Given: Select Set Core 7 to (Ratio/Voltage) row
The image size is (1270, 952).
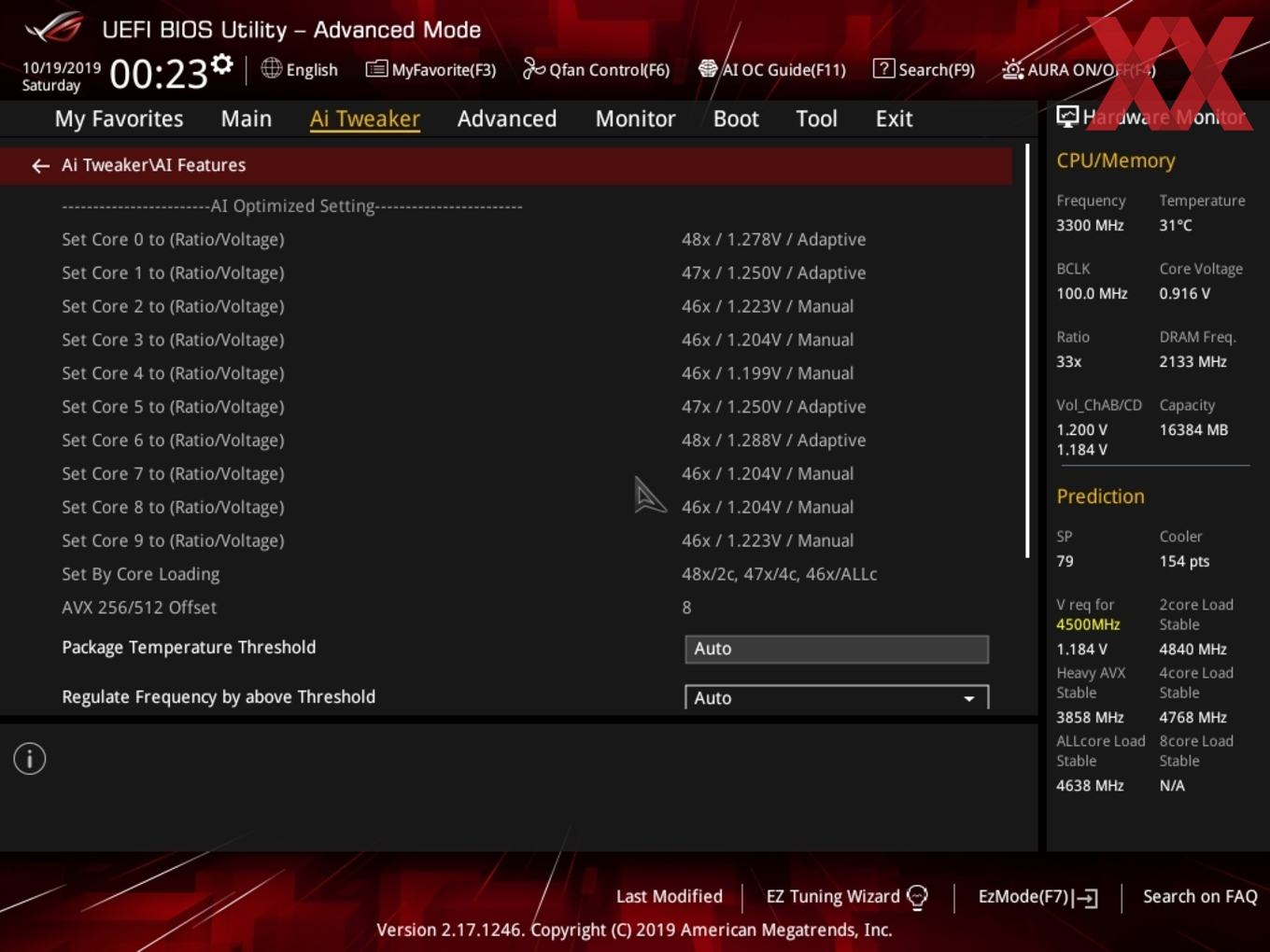Looking at the screenshot, I should click(x=504, y=474).
